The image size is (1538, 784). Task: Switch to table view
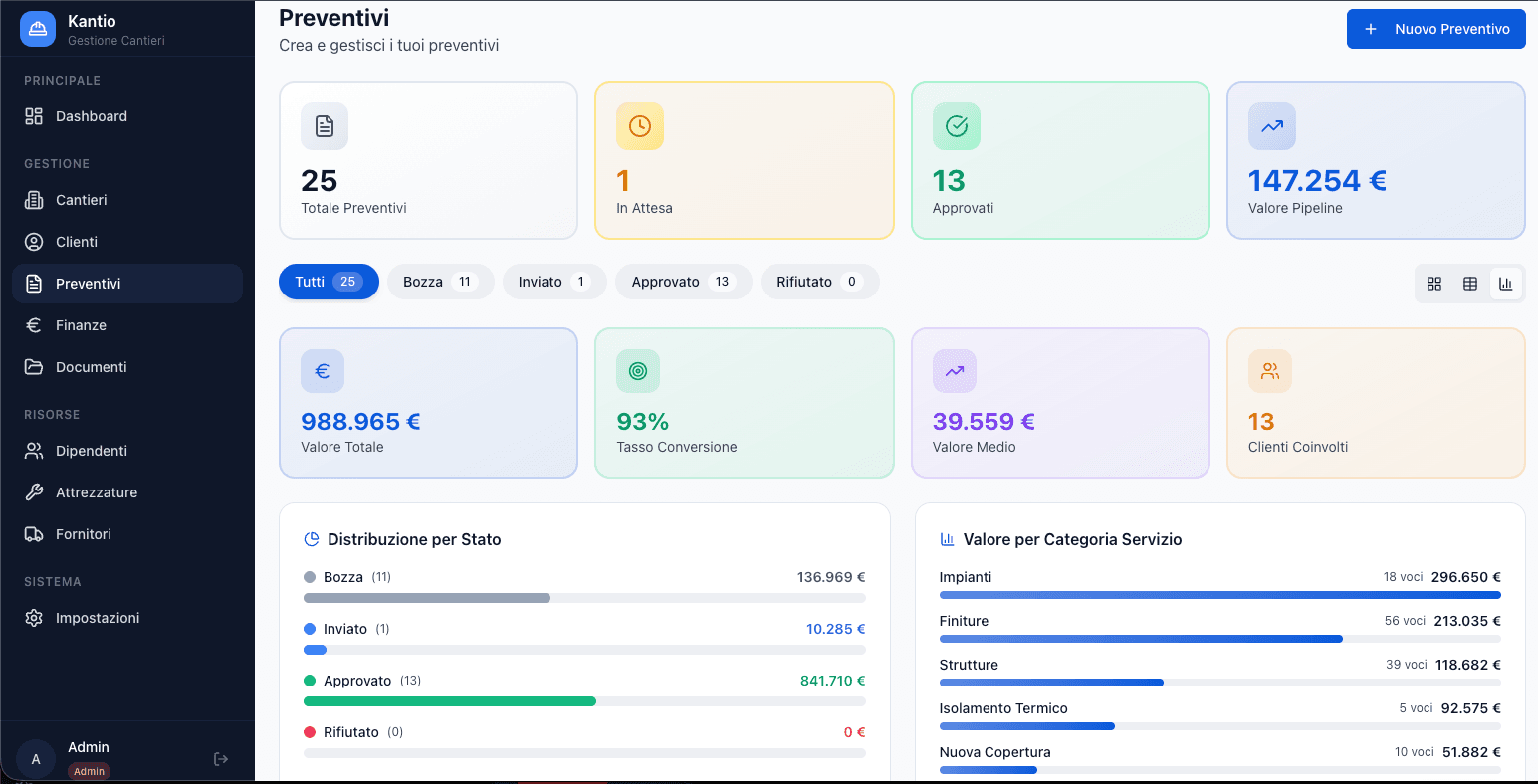point(1470,284)
